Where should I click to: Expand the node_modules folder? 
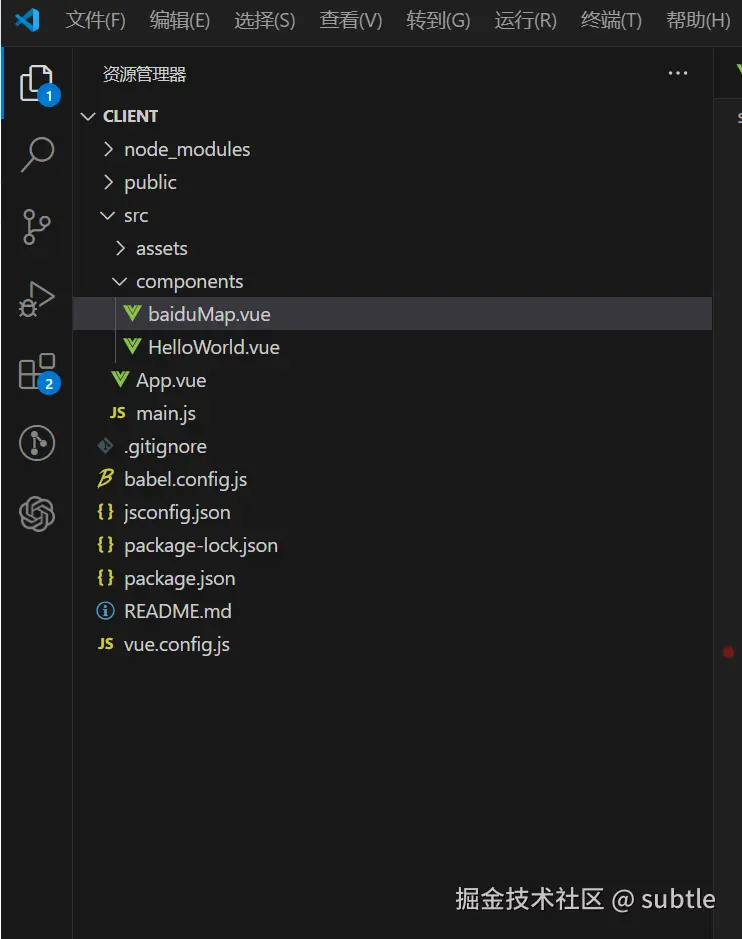(186, 149)
